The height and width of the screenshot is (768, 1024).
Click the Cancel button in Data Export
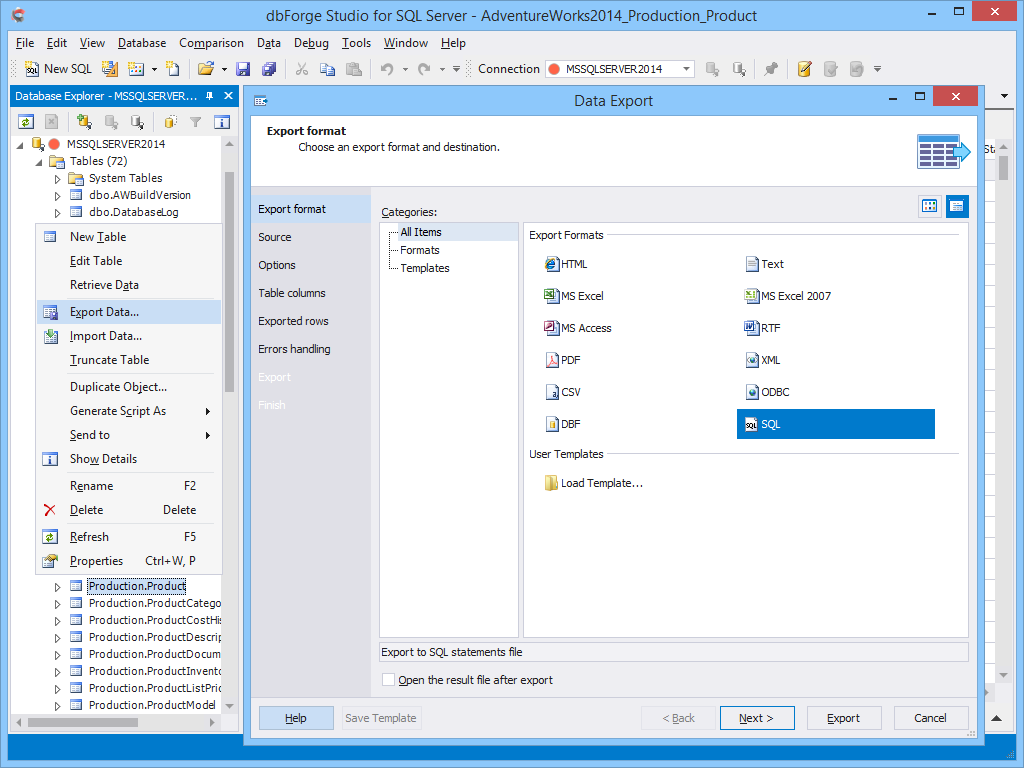(x=931, y=718)
